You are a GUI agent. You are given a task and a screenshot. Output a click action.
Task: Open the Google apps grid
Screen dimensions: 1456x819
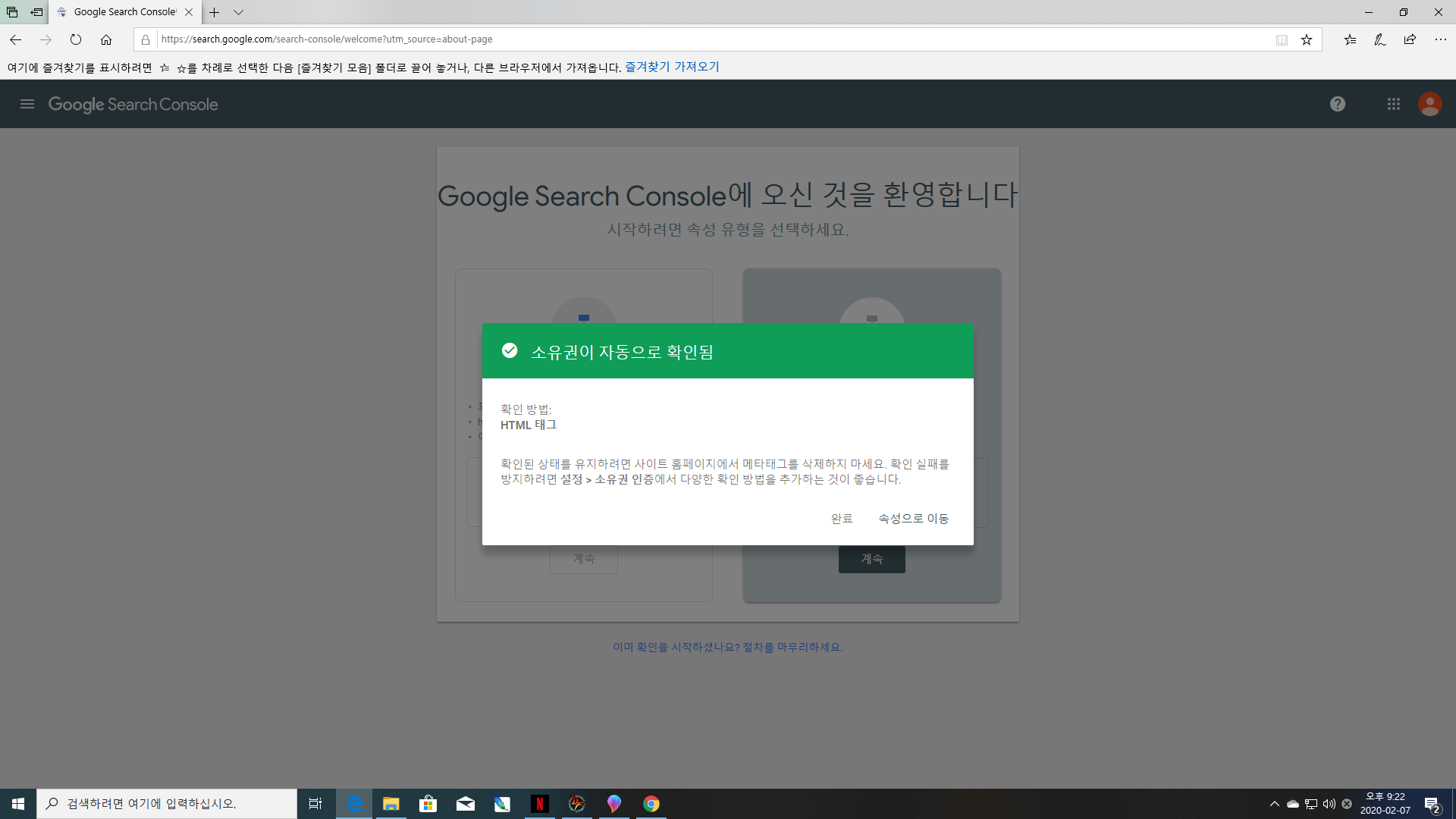[1393, 104]
